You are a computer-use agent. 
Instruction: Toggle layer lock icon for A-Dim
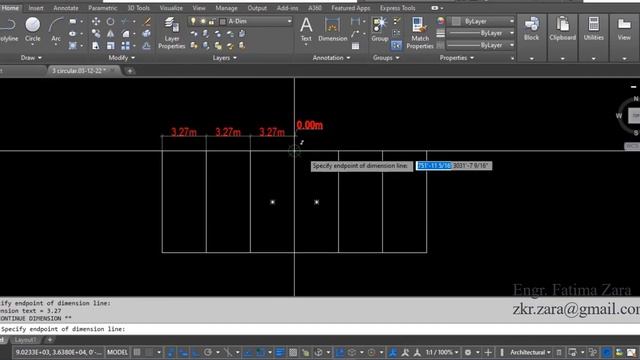click(211, 21)
